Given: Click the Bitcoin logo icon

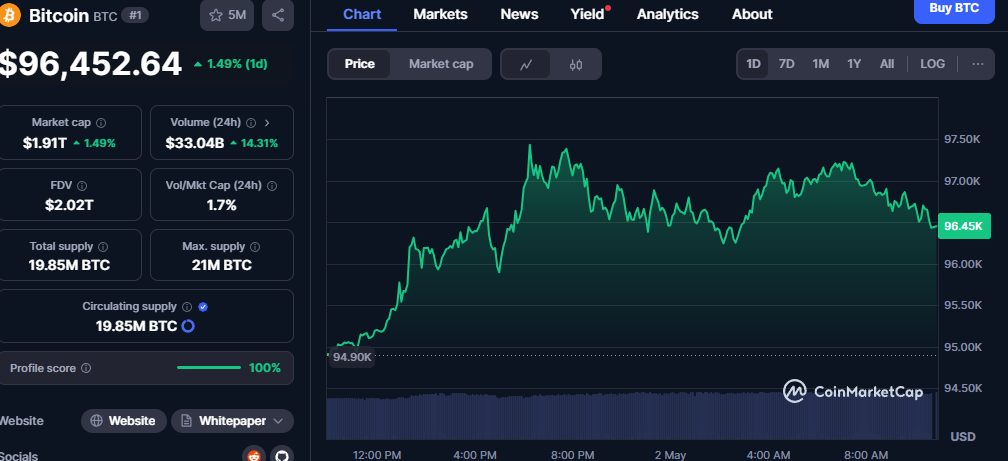Looking at the screenshot, I should tap(10, 15).
